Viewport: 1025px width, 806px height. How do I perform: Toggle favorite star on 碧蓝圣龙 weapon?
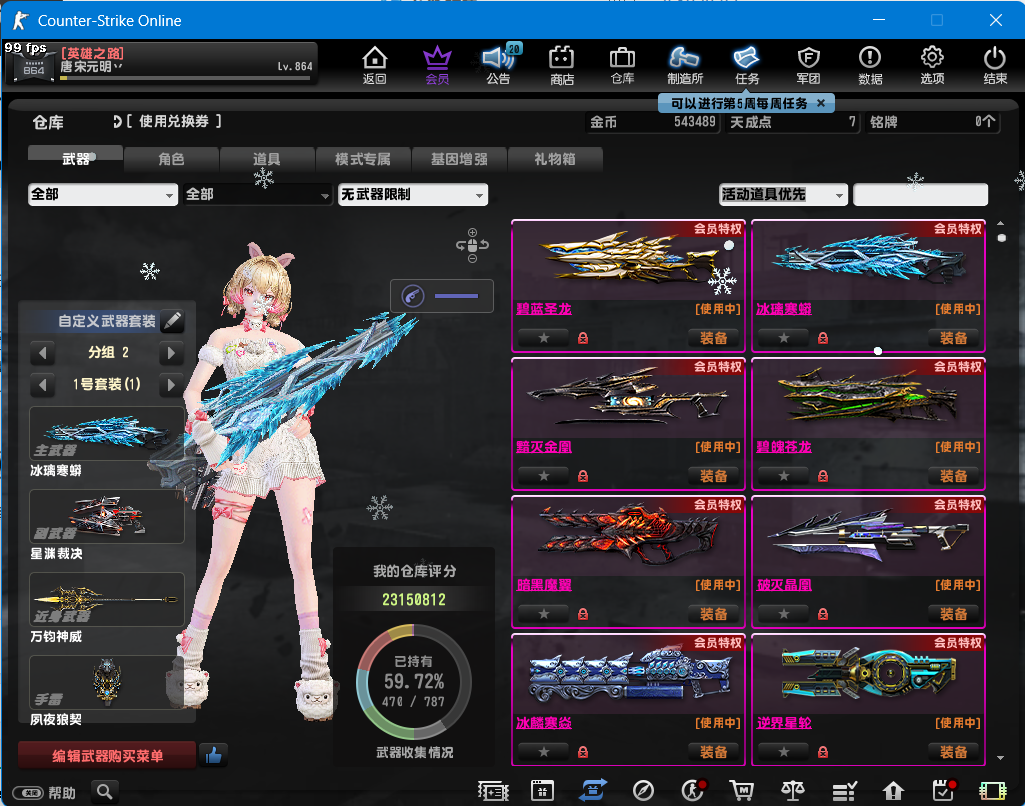pyautogui.click(x=544, y=338)
